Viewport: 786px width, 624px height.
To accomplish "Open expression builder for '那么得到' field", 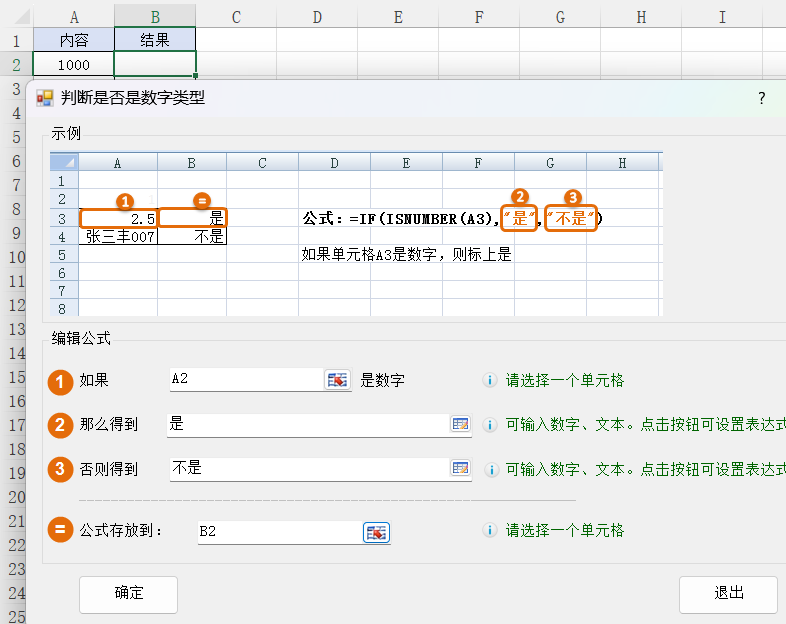I will tap(460, 424).
